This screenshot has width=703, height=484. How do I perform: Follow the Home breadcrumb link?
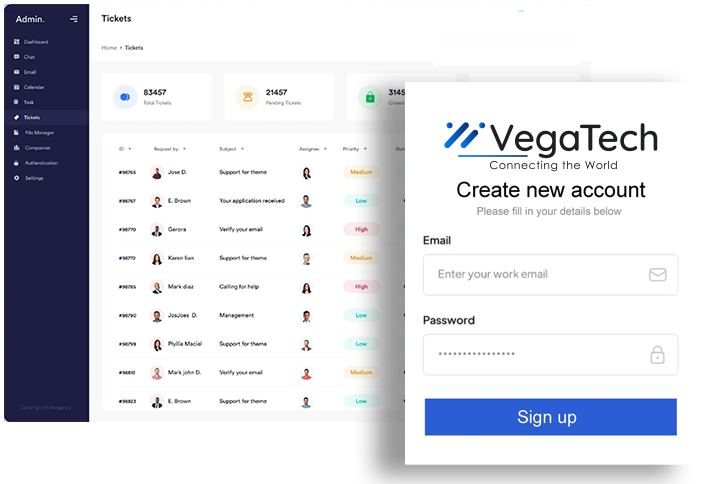pos(109,48)
